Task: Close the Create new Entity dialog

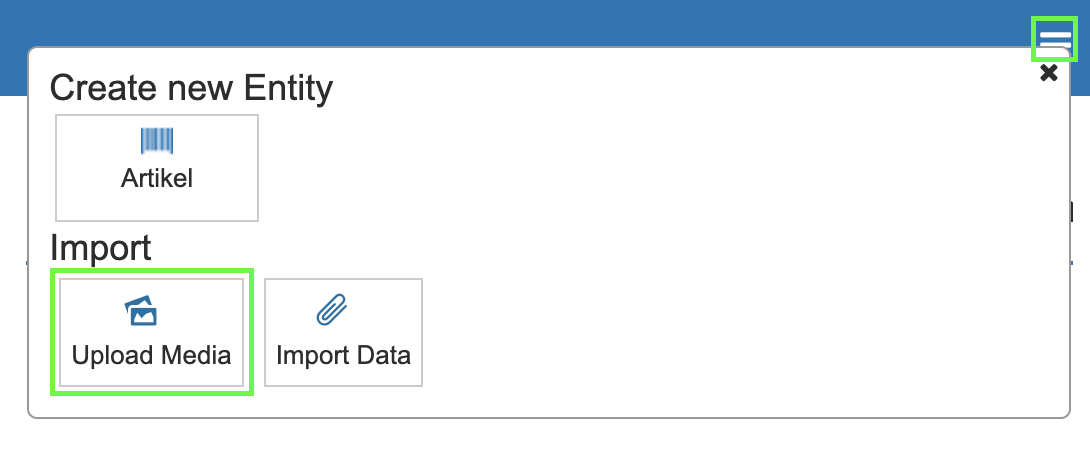Action: coord(1048,73)
